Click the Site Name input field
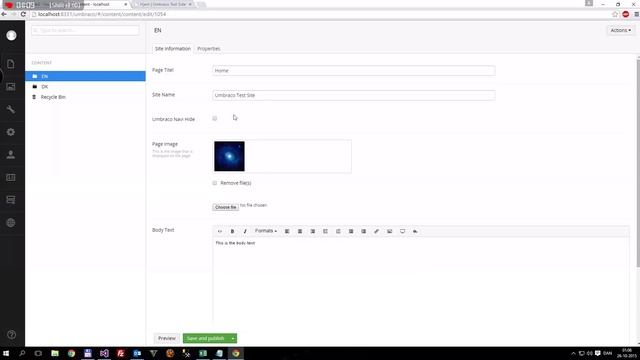 (x=353, y=95)
